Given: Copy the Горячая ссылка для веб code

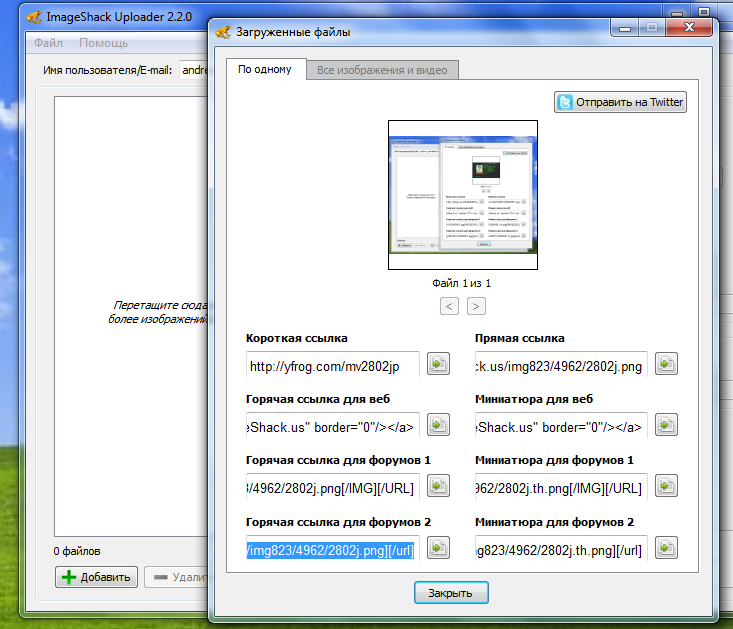Looking at the screenshot, I should (438, 425).
